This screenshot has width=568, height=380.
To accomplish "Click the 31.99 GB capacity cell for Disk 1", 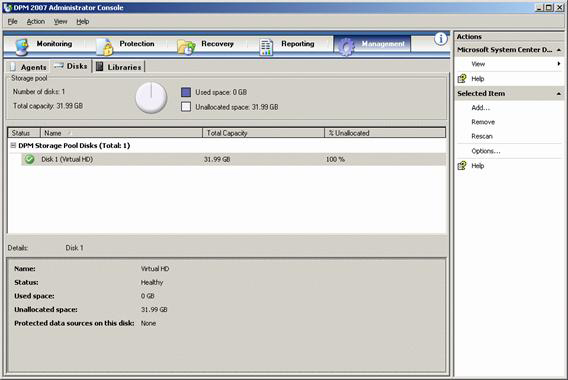I will 217,159.
